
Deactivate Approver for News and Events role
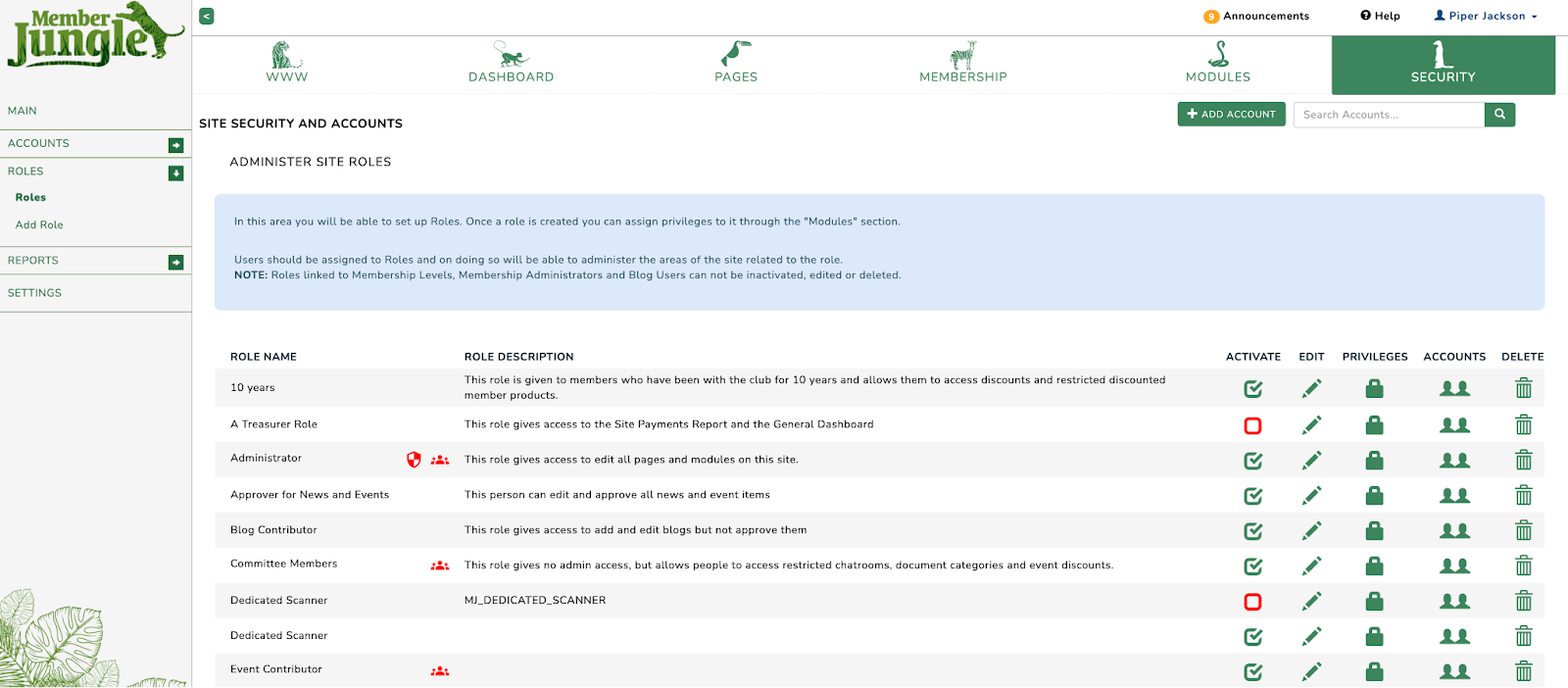(1252, 496)
